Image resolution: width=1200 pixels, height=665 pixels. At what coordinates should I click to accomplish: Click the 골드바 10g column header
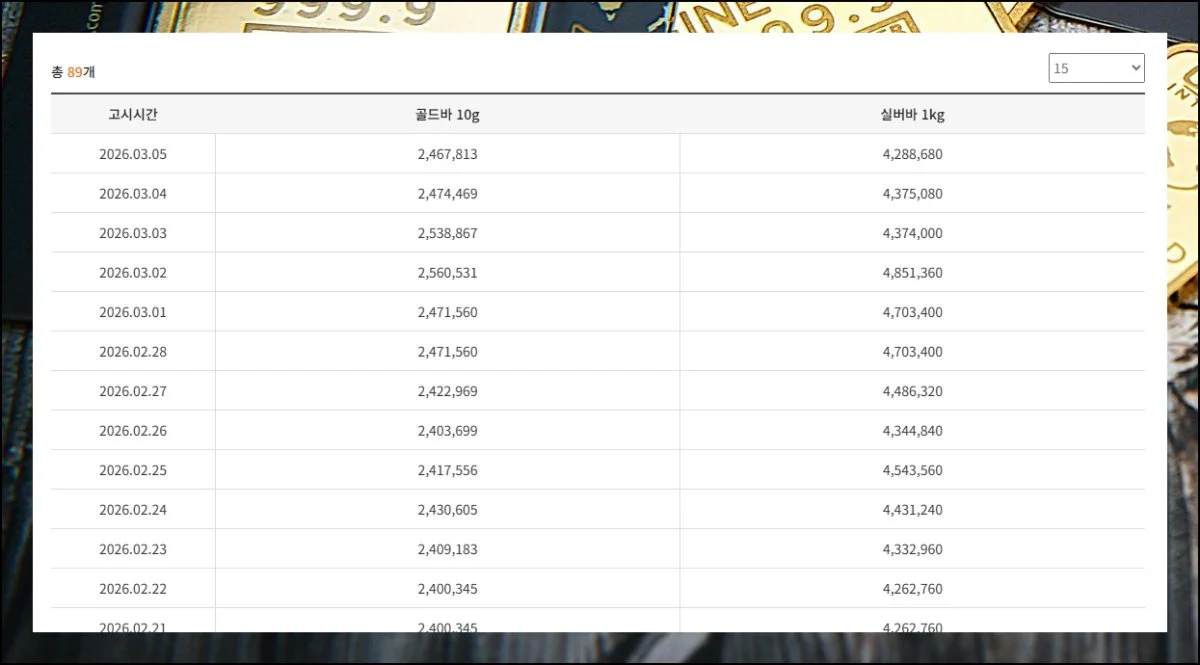point(447,115)
